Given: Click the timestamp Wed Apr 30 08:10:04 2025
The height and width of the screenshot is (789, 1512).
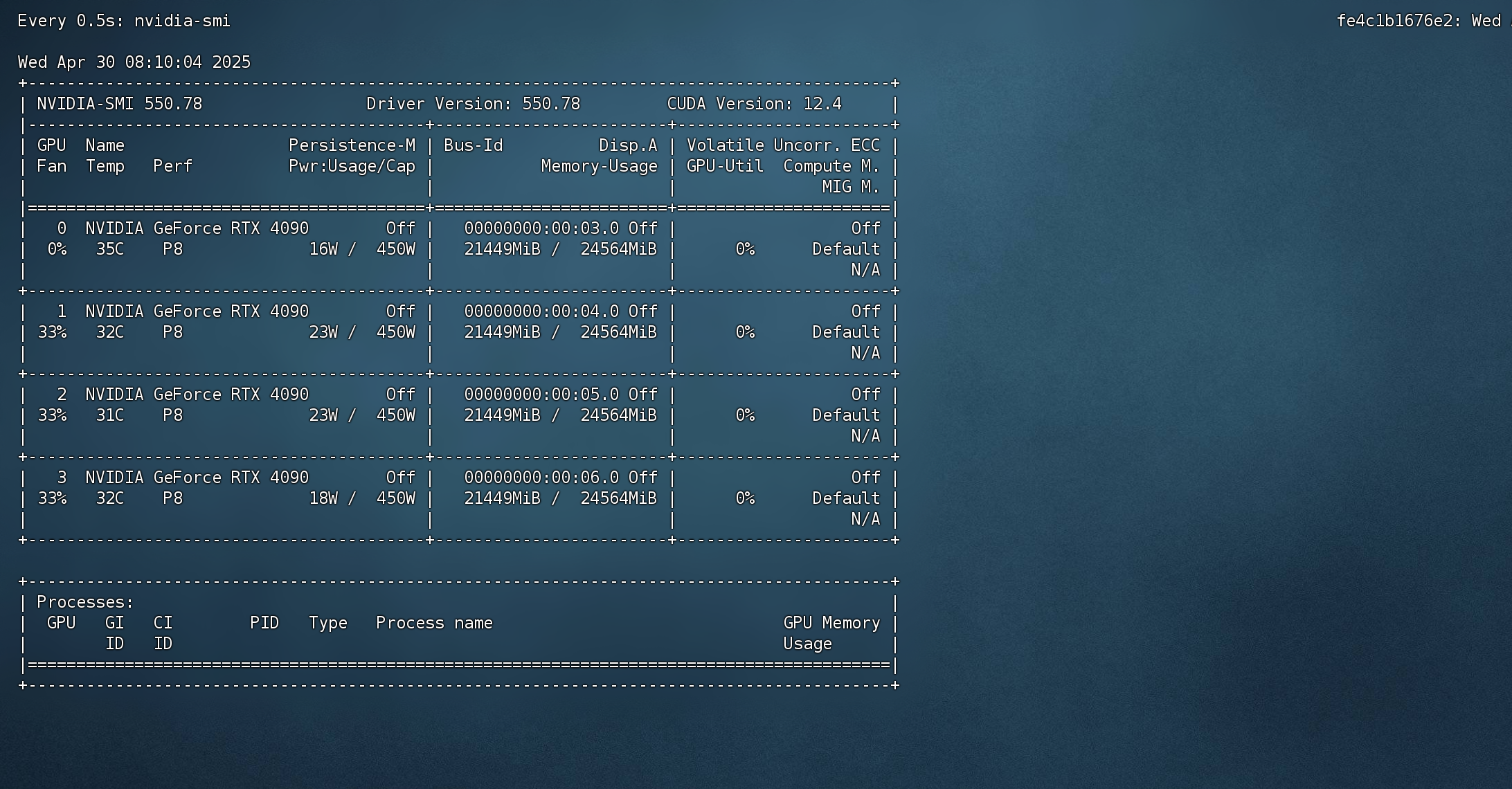Looking at the screenshot, I should [x=134, y=62].
